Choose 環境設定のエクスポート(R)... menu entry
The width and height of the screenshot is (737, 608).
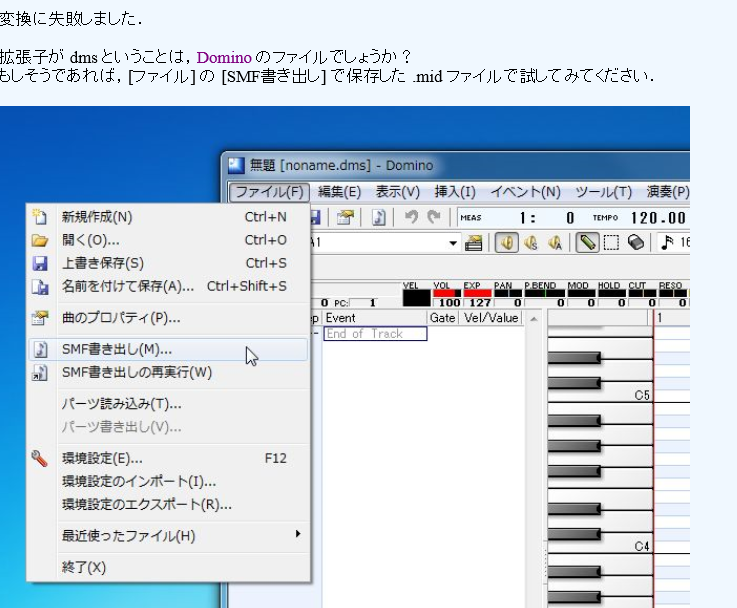[x=168, y=505]
